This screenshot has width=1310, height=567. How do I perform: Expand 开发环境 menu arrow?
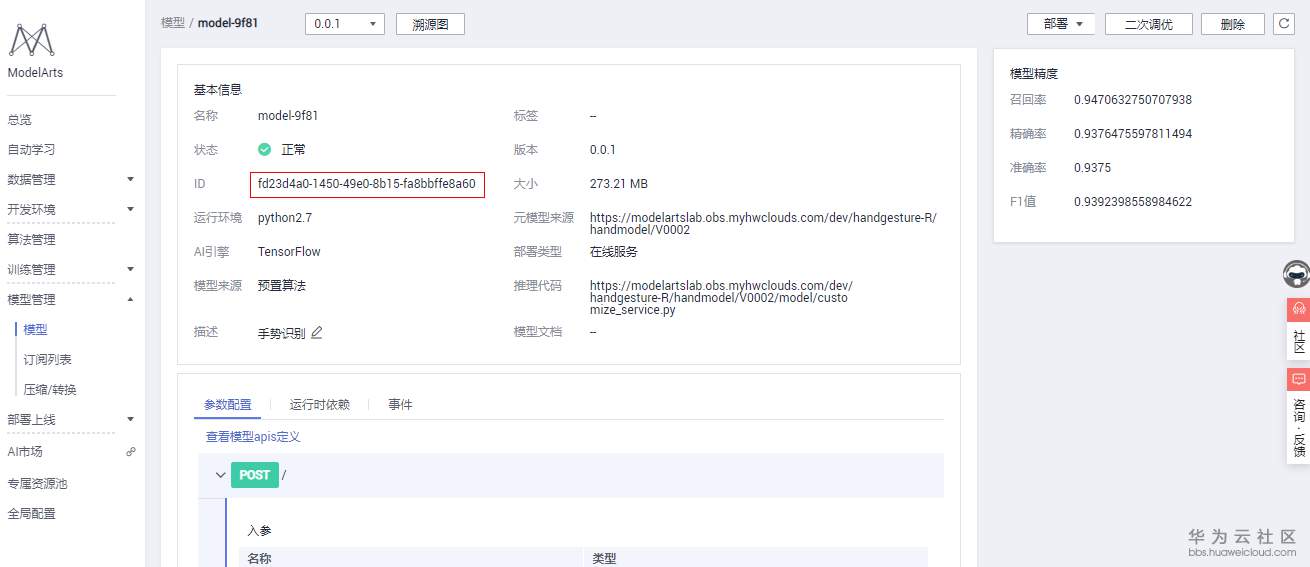coord(130,210)
